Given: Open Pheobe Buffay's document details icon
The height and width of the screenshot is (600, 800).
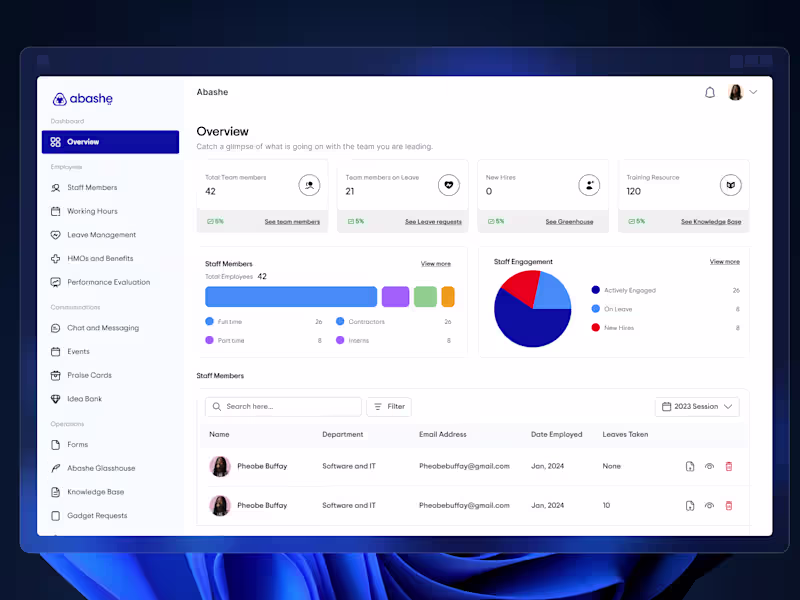Looking at the screenshot, I should (690, 466).
